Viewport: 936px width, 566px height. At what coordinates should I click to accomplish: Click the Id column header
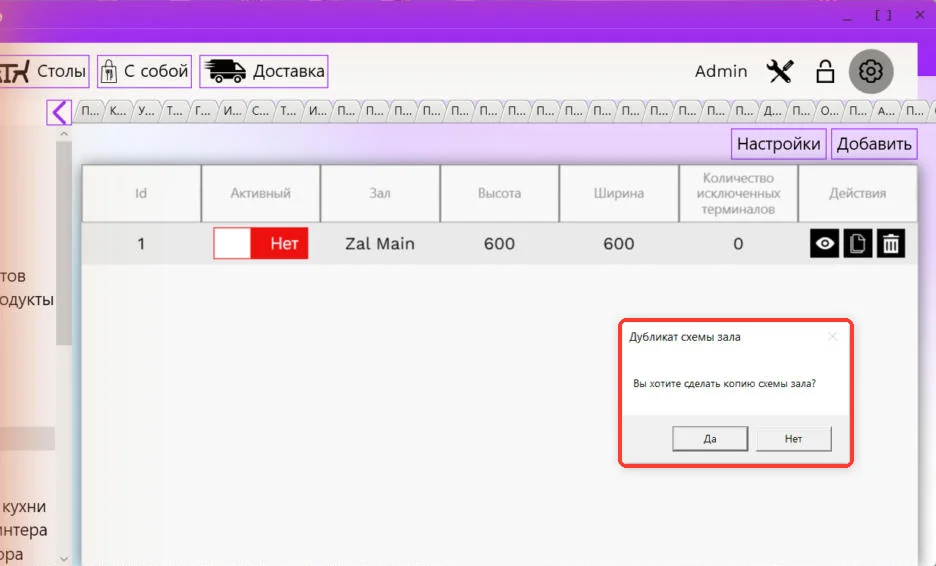141,193
